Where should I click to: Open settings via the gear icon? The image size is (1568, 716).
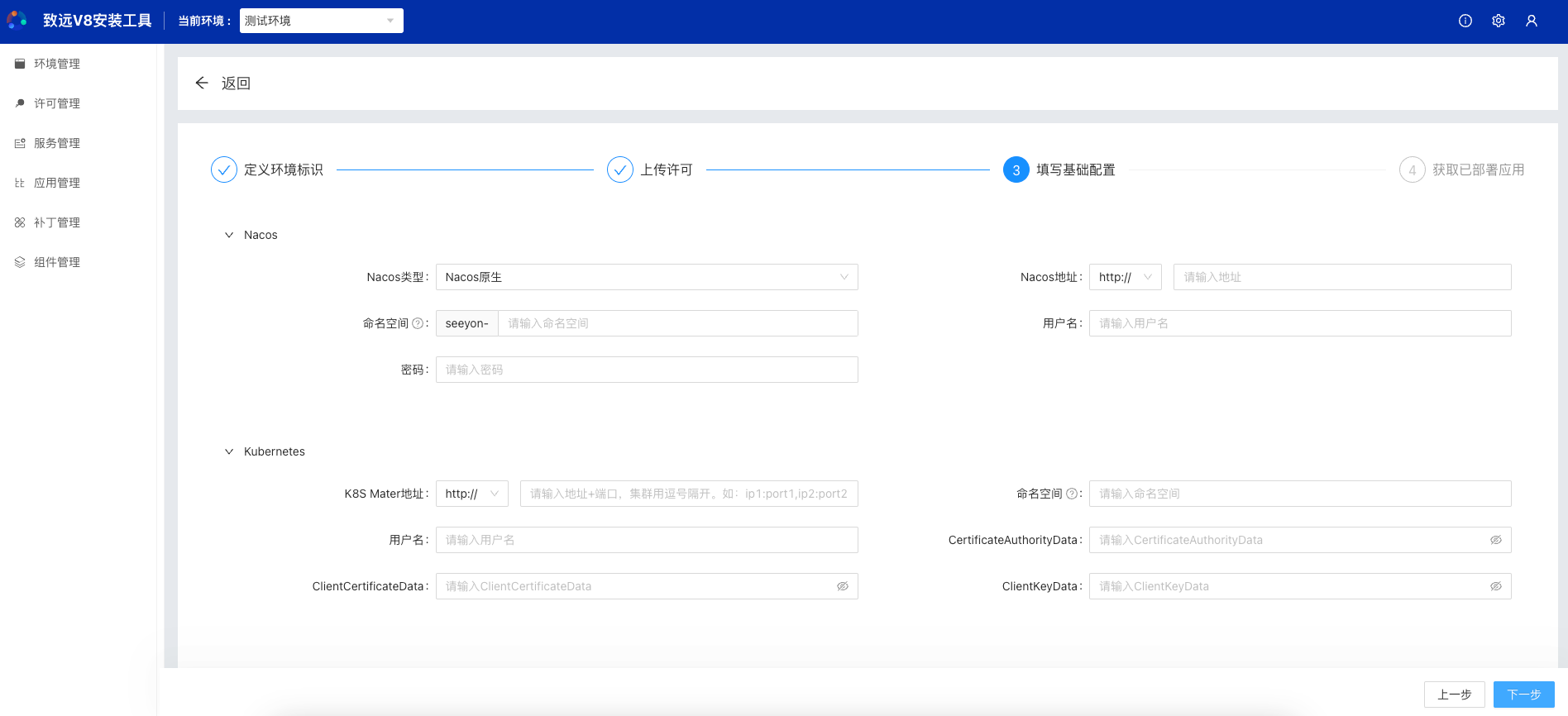[1498, 21]
